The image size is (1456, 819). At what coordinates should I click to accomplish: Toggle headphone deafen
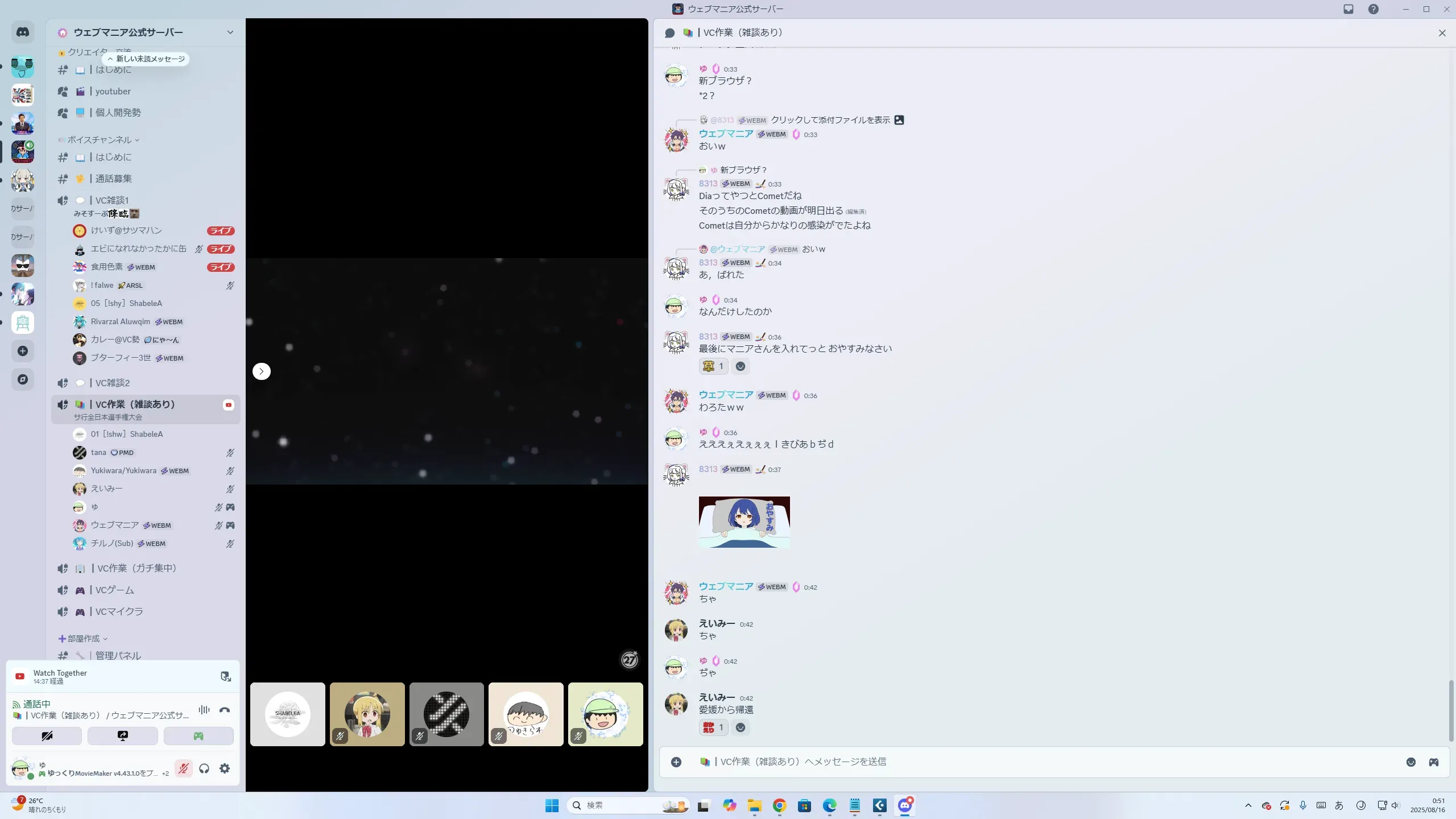tap(204, 768)
